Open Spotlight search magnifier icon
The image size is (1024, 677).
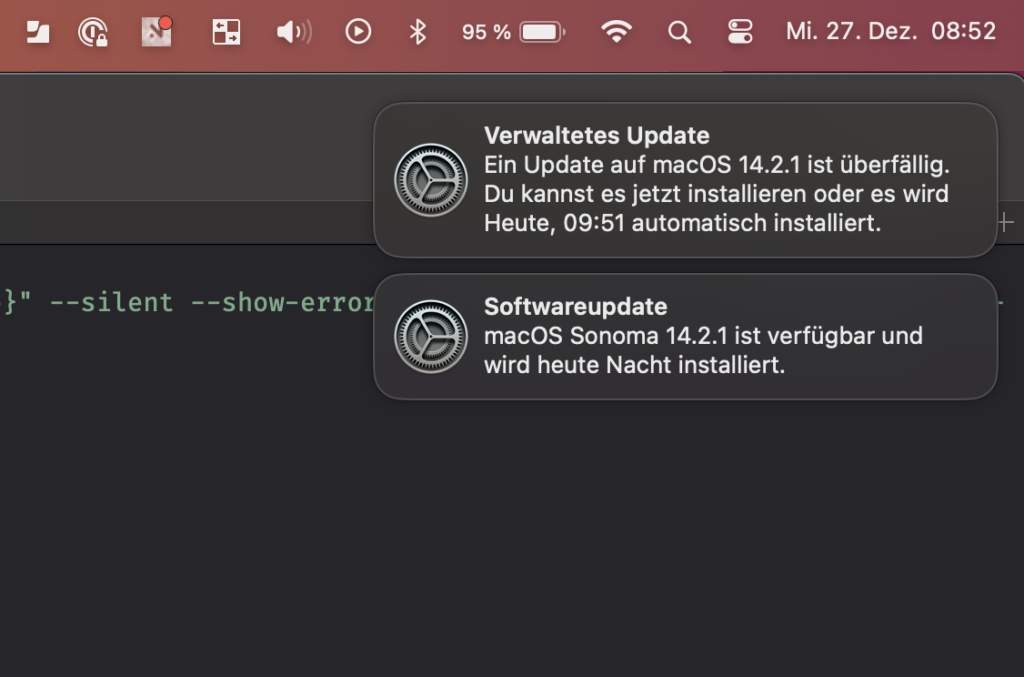point(679,31)
